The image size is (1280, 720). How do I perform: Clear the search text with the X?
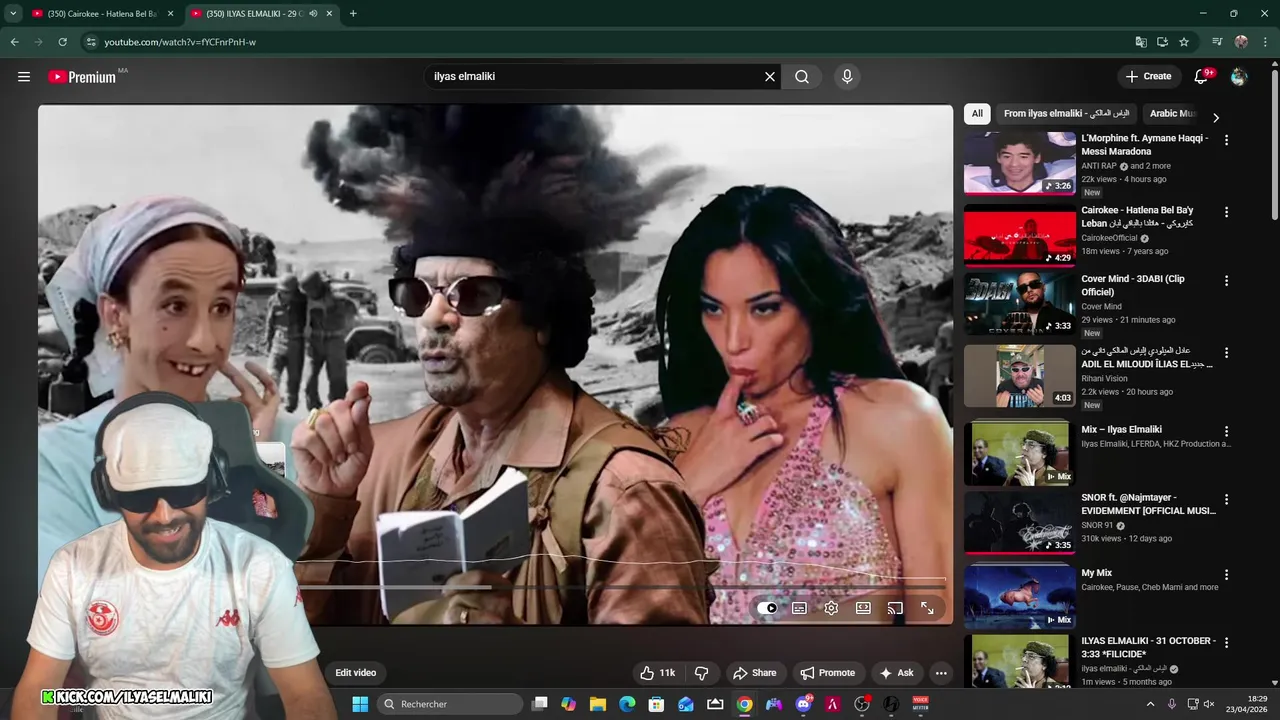tap(770, 76)
